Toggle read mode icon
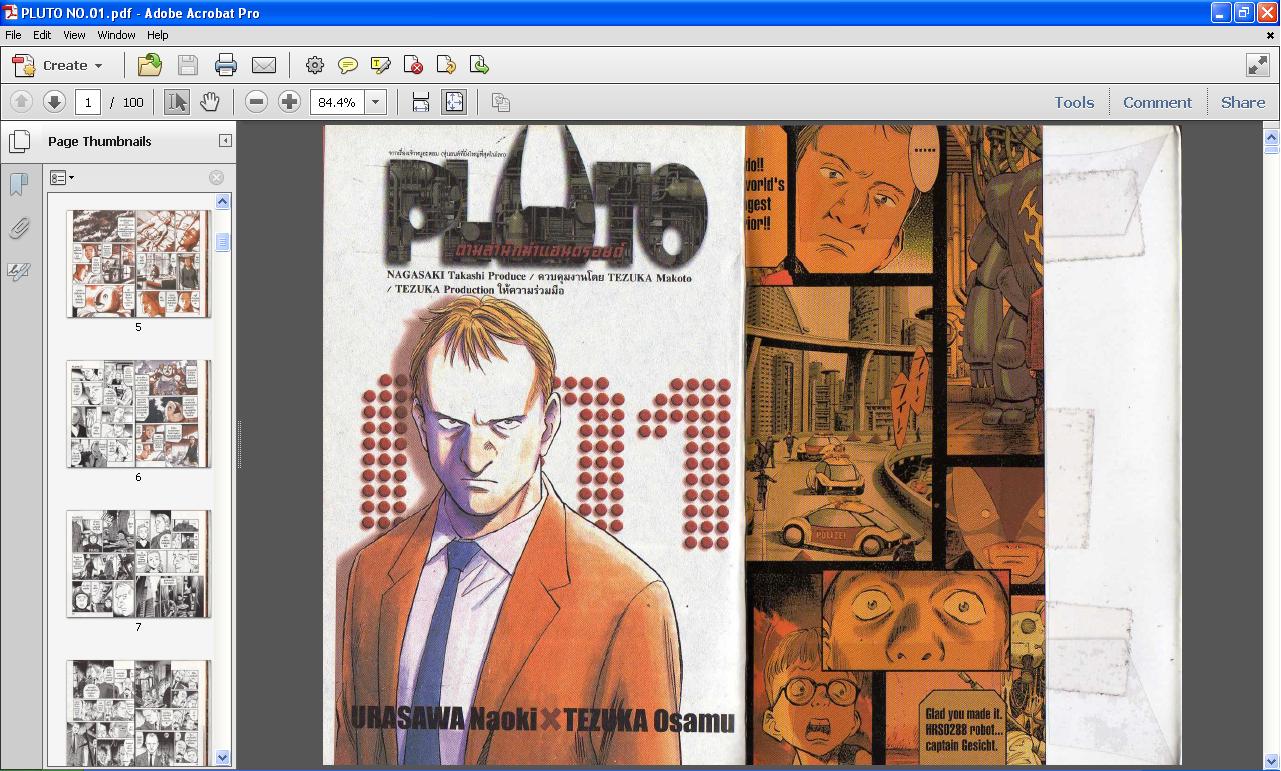The height and width of the screenshot is (771, 1281). (x=1258, y=65)
